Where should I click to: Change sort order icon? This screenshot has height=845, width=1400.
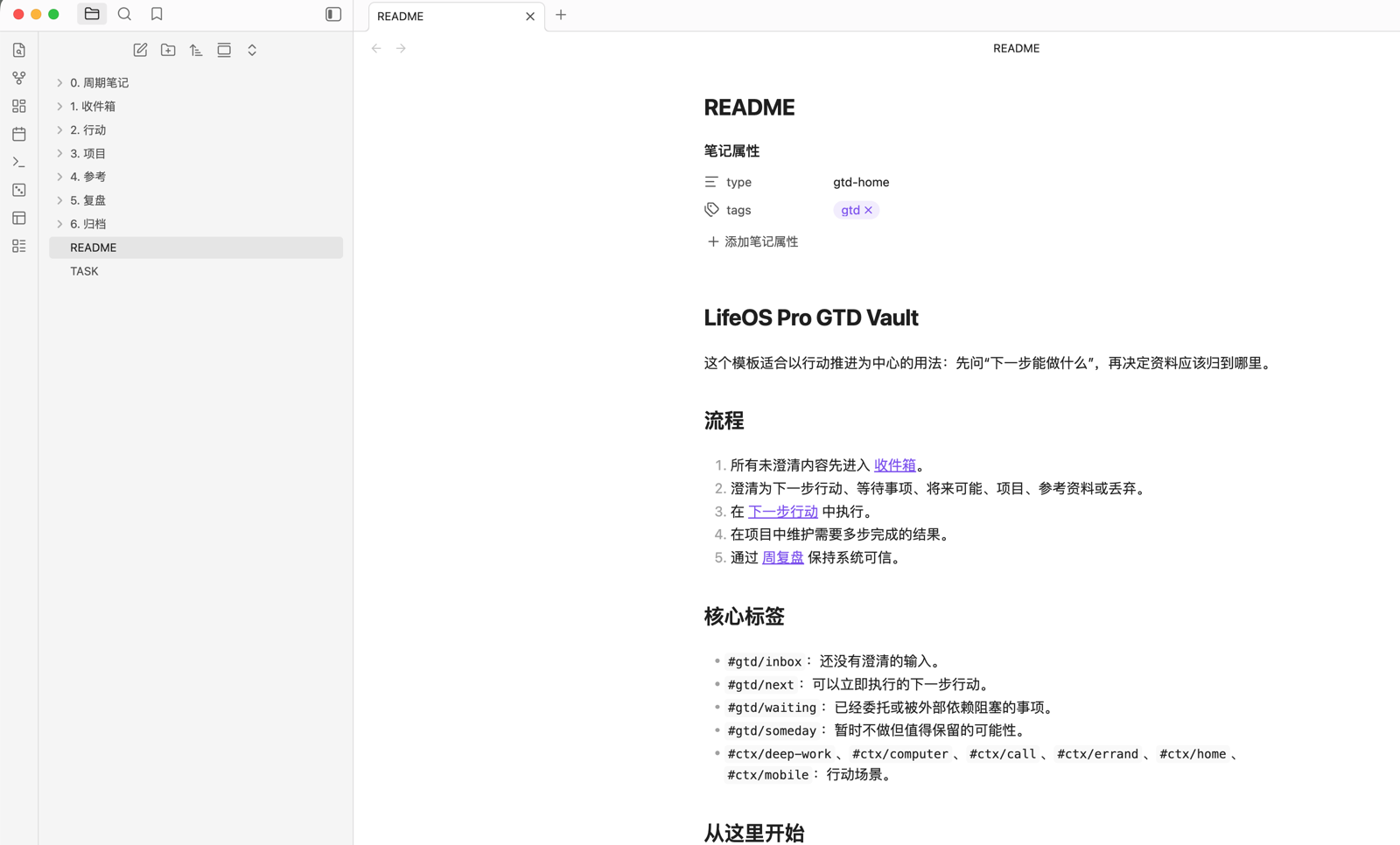196,50
